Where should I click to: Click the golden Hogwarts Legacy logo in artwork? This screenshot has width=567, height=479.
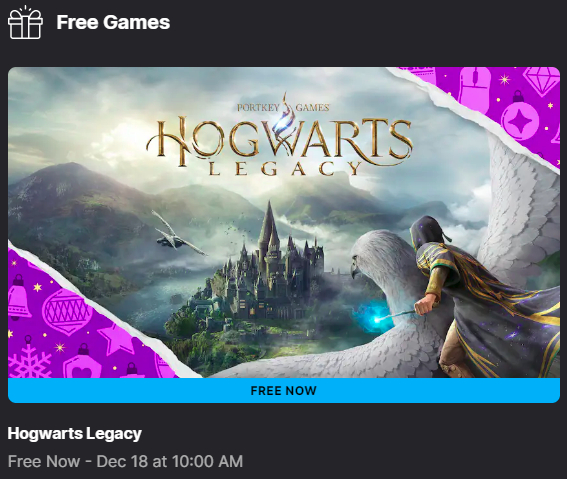click(279, 145)
